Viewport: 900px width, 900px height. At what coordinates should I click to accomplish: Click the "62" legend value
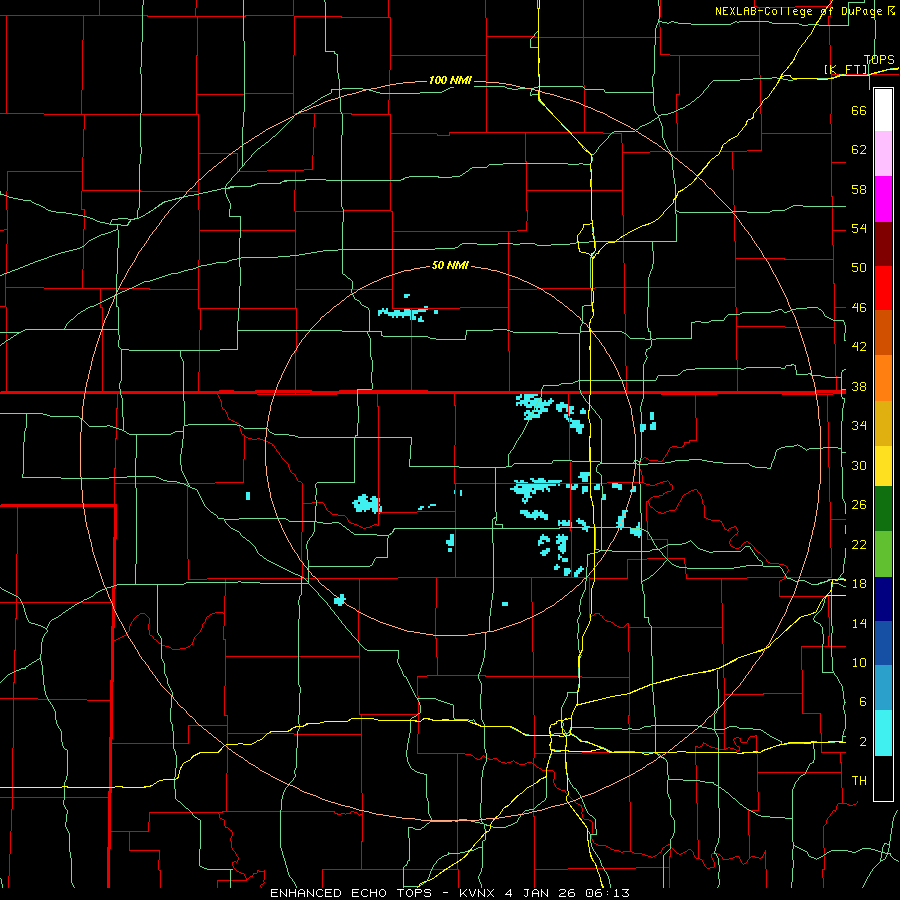859,150
